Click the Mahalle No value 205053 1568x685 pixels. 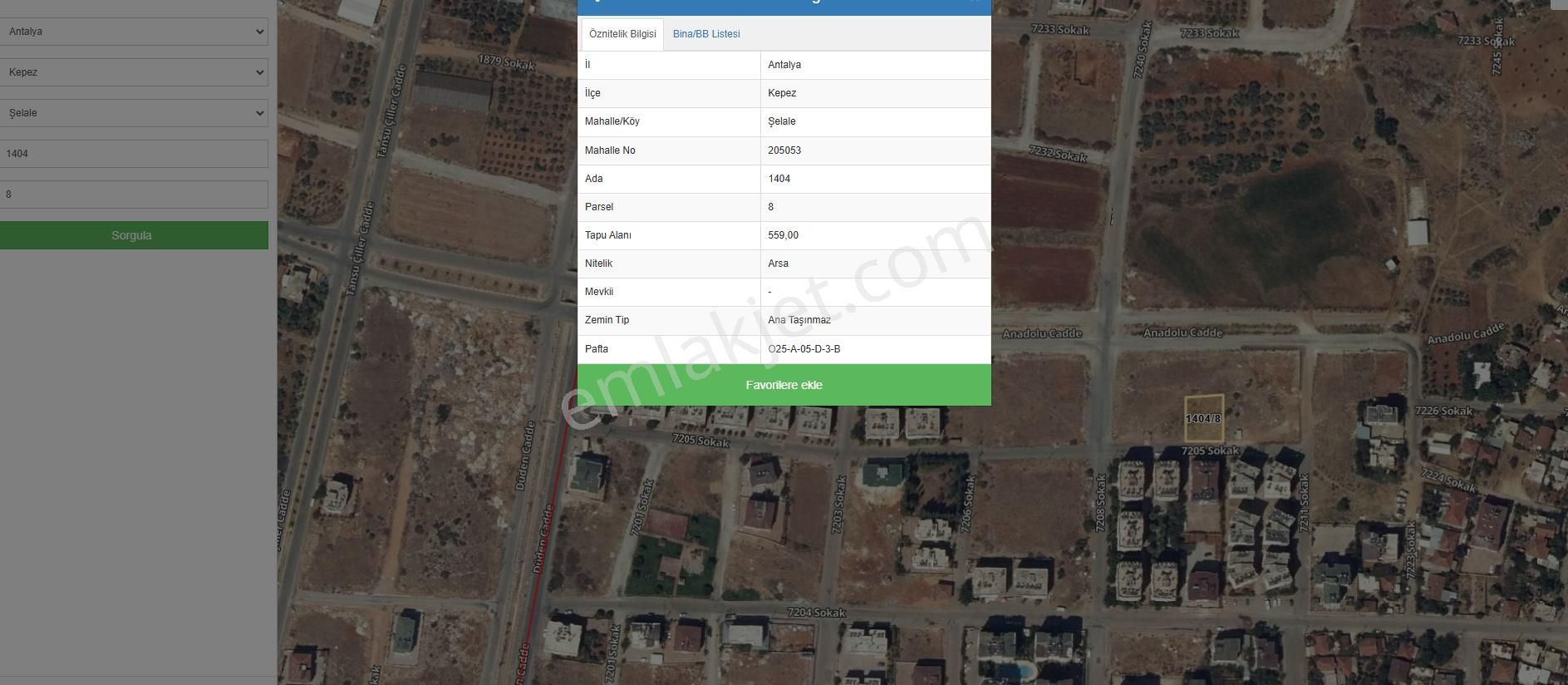click(784, 150)
